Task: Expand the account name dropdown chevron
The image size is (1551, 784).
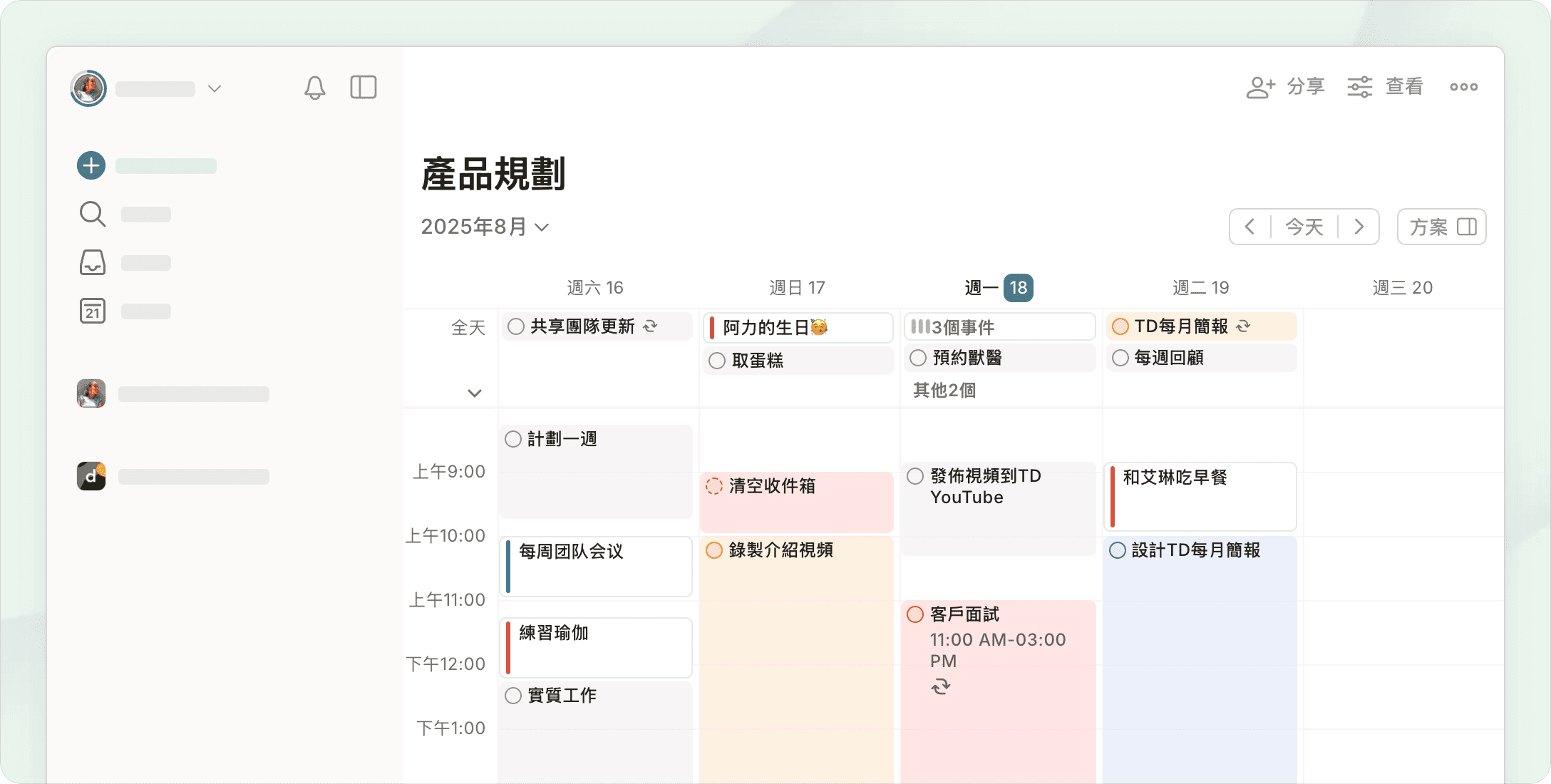Action: [215, 88]
